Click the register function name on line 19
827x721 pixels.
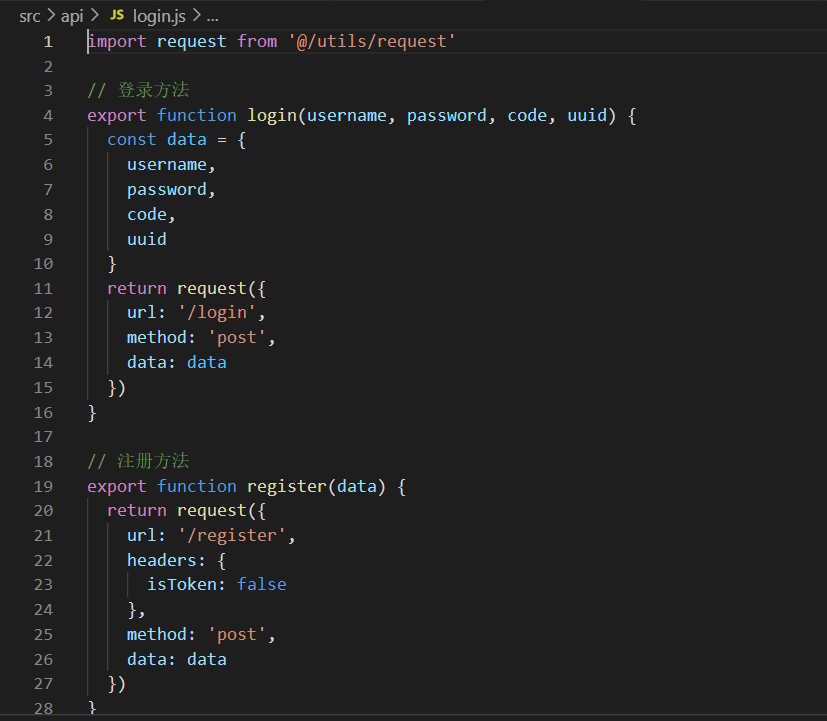click(x=286, y=486)
